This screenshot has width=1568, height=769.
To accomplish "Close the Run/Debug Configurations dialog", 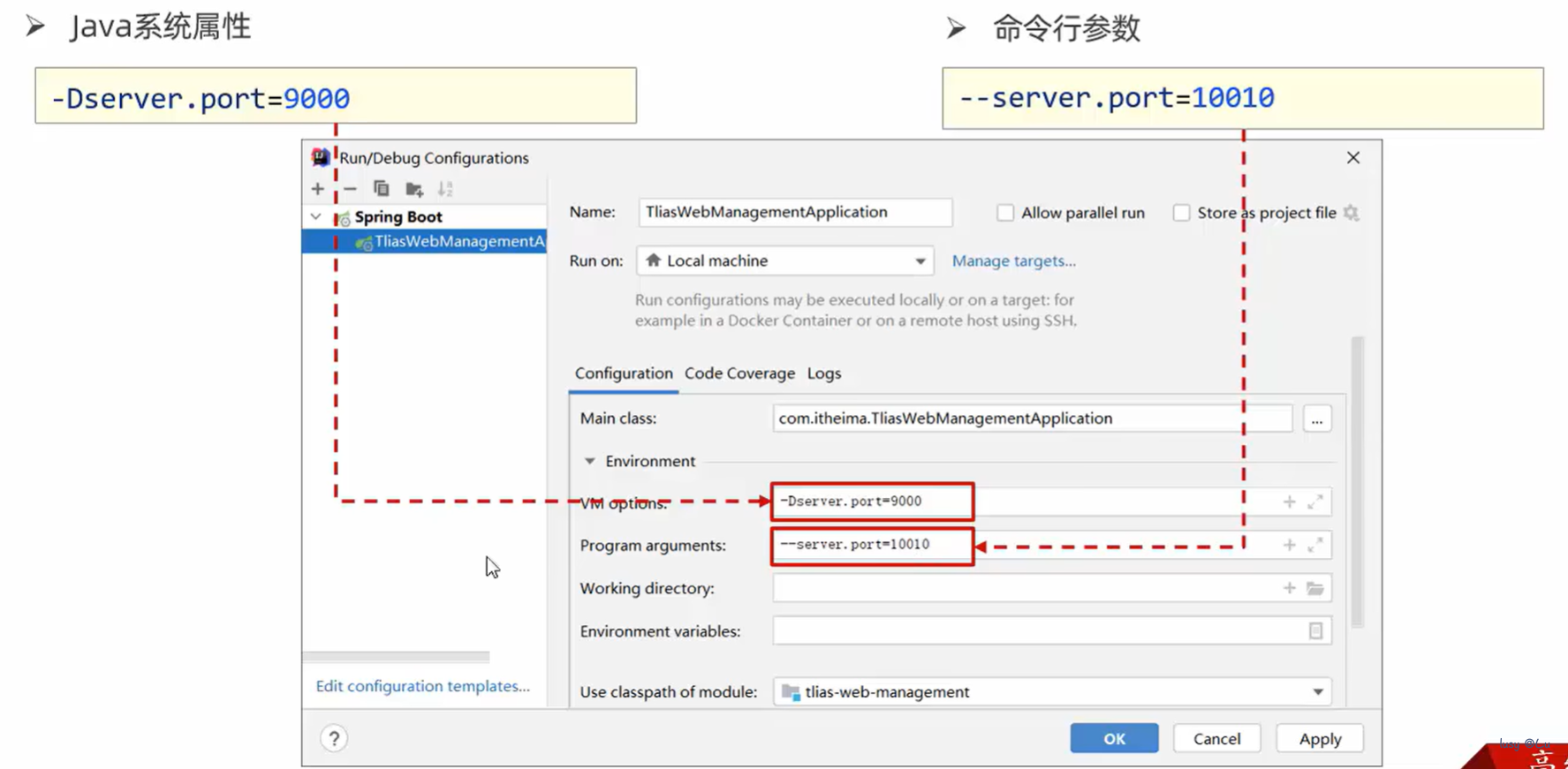I will [1353, 157].
